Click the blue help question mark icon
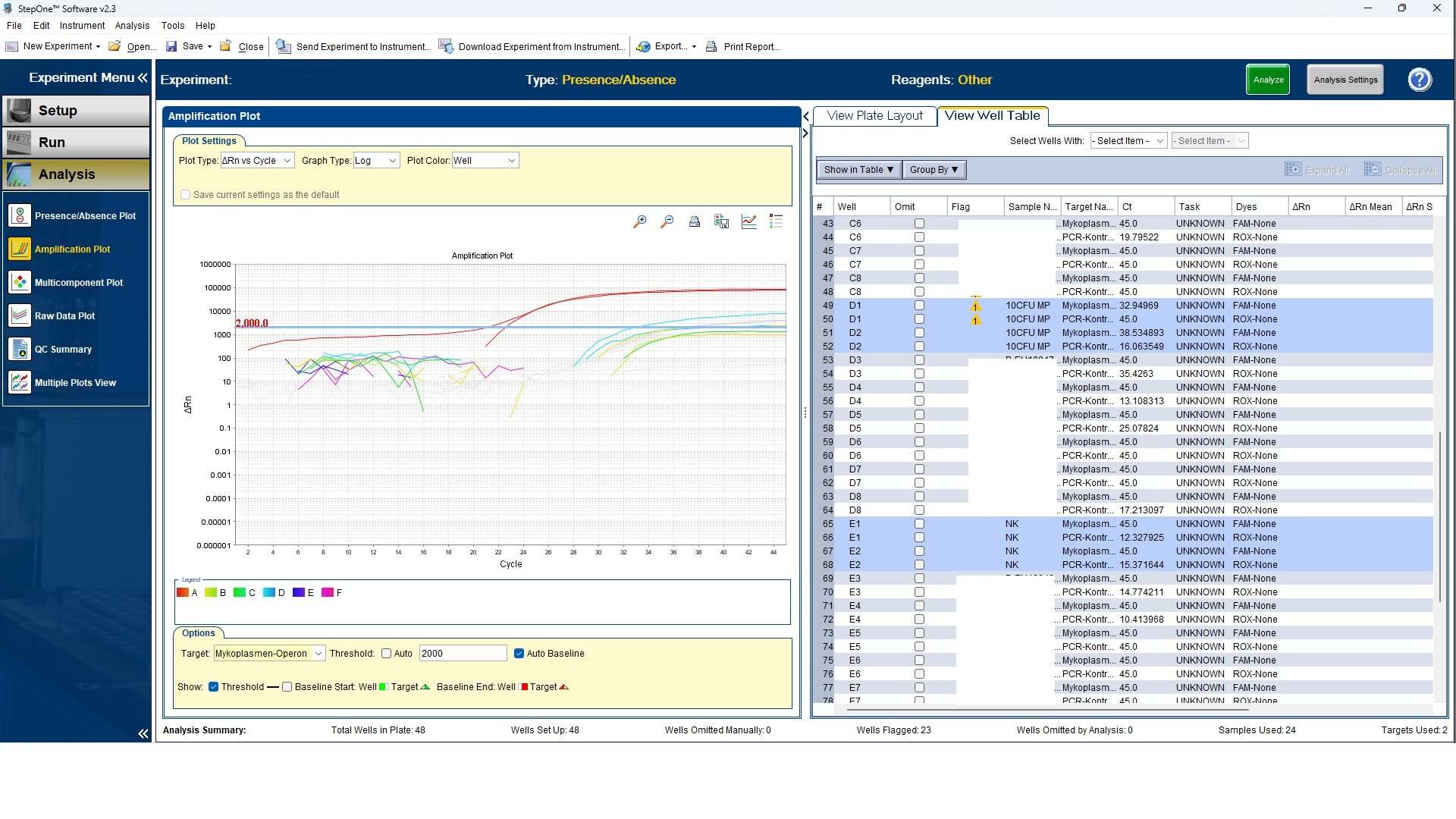 (x=1419, y=80)
